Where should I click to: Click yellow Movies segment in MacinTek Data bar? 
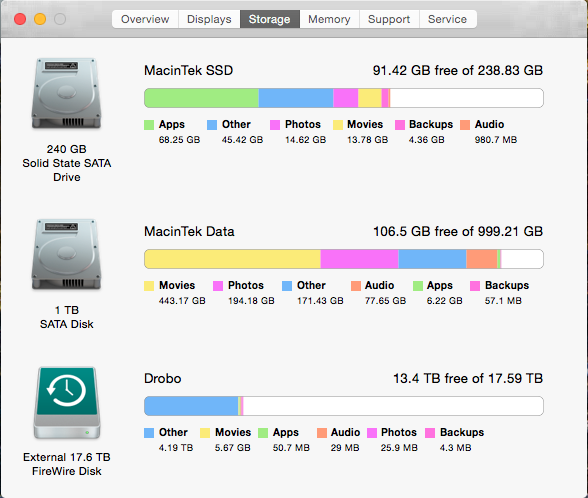232,259
